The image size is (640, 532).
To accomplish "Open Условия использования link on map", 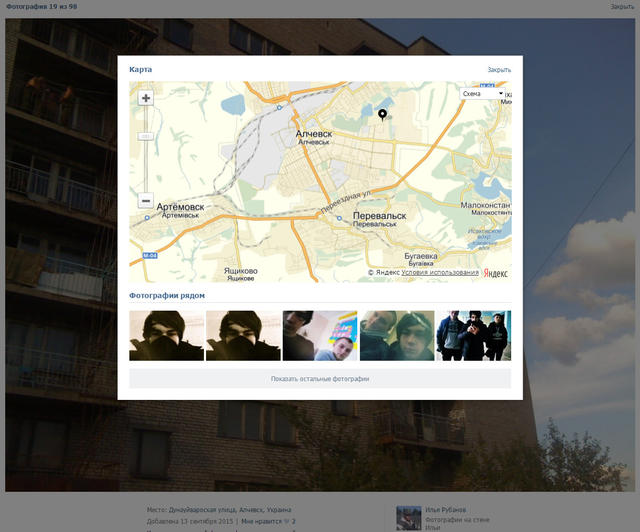I will (x=440, y=272).
